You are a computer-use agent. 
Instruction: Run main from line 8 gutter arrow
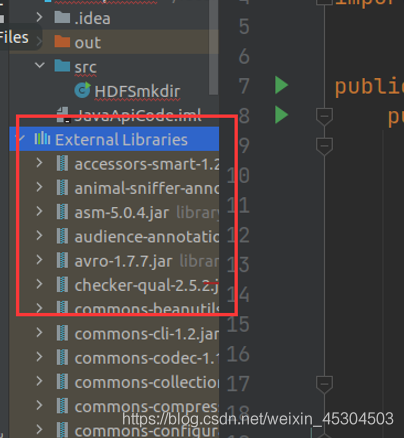[x=281, y=115]
